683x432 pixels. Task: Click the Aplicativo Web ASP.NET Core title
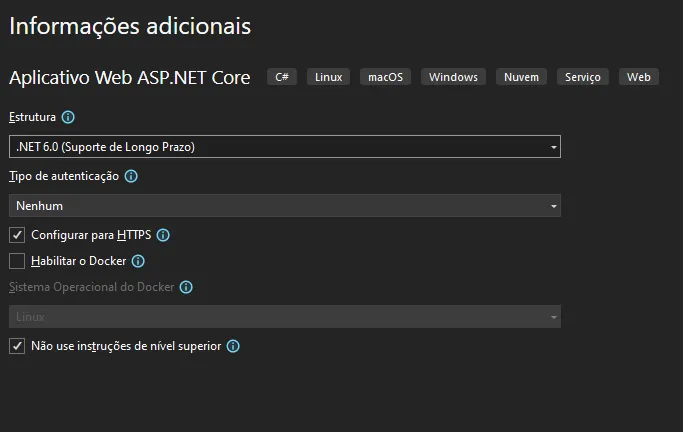click(x=130, y=77)
